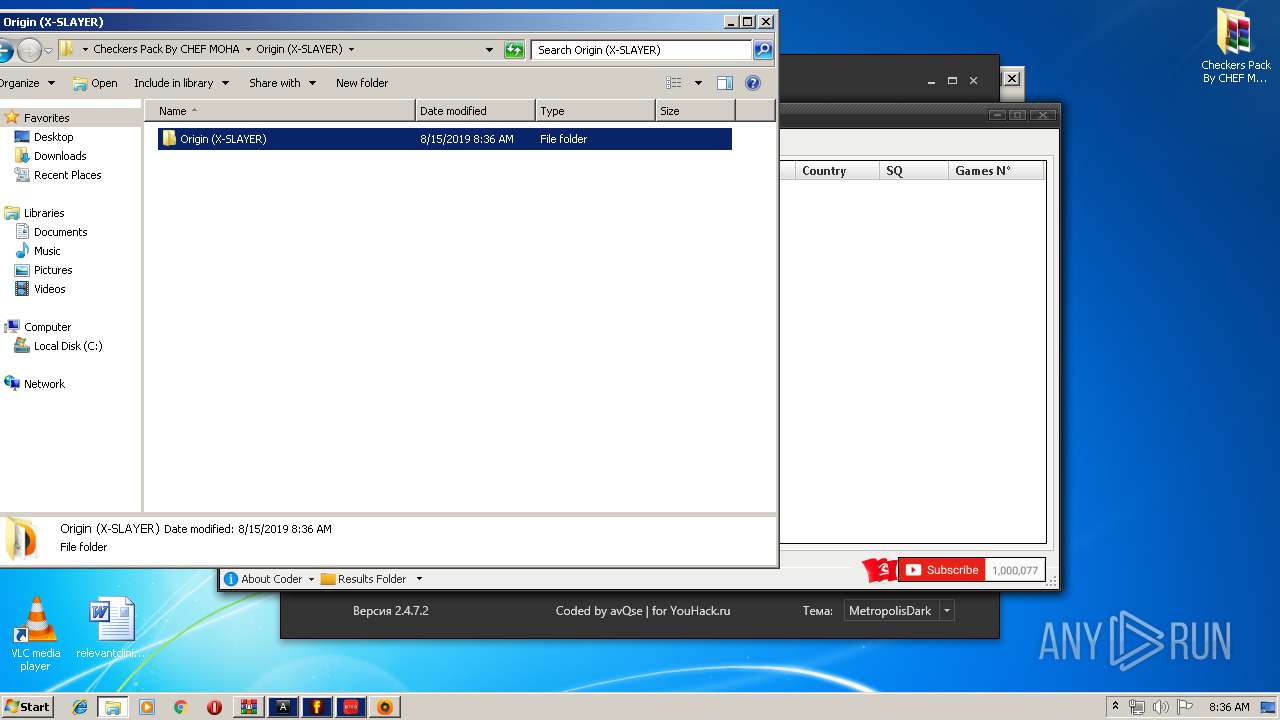This screenshot has width=1280, height=720.
Task: Click the Windows Start button
Action: 27,706
